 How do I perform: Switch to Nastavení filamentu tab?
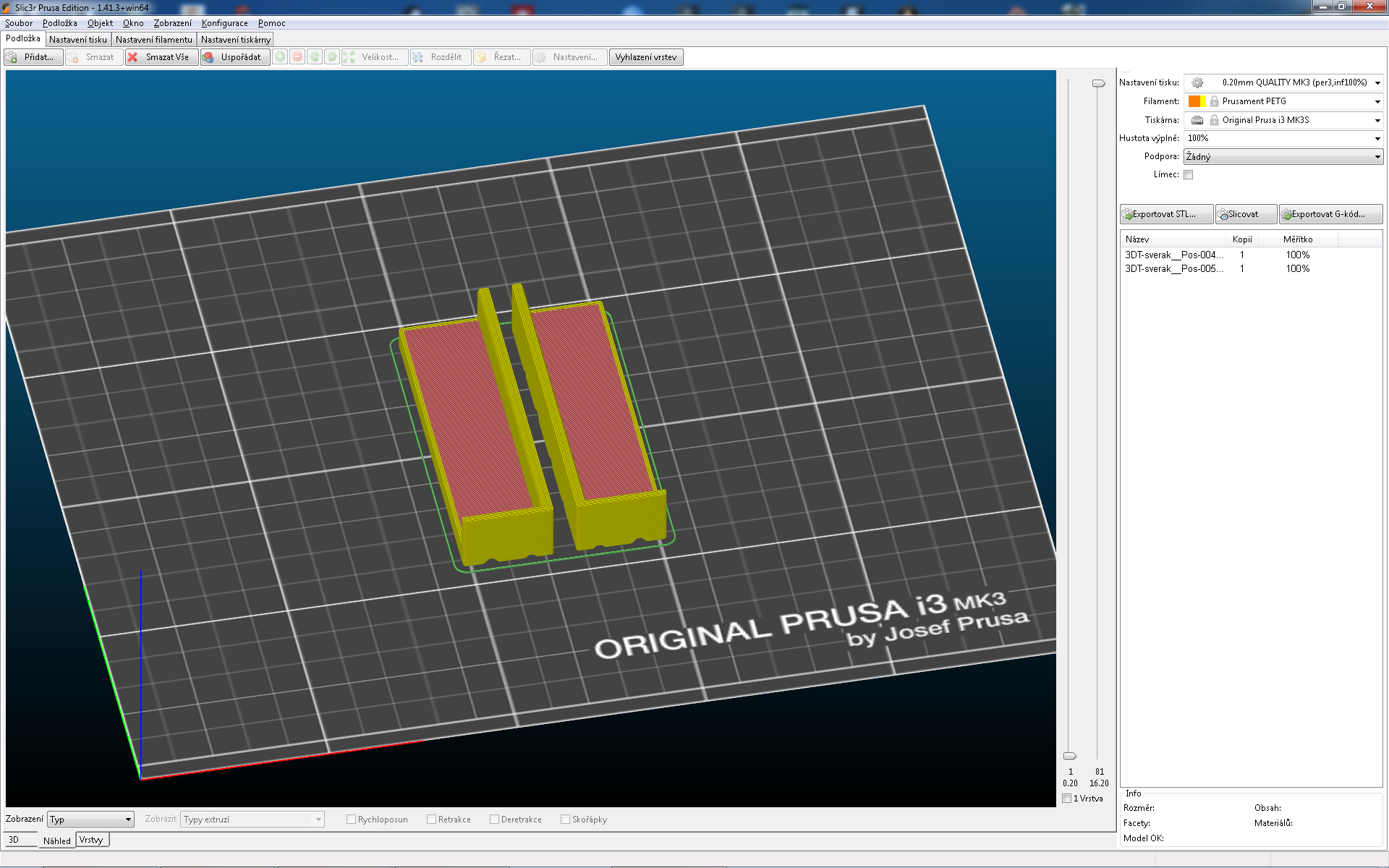pyautogui.click(x=154, y=40)
